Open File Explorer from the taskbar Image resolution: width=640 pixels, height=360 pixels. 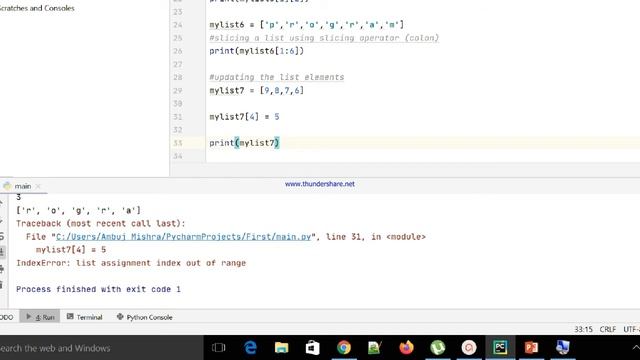(x=281, y=347)
